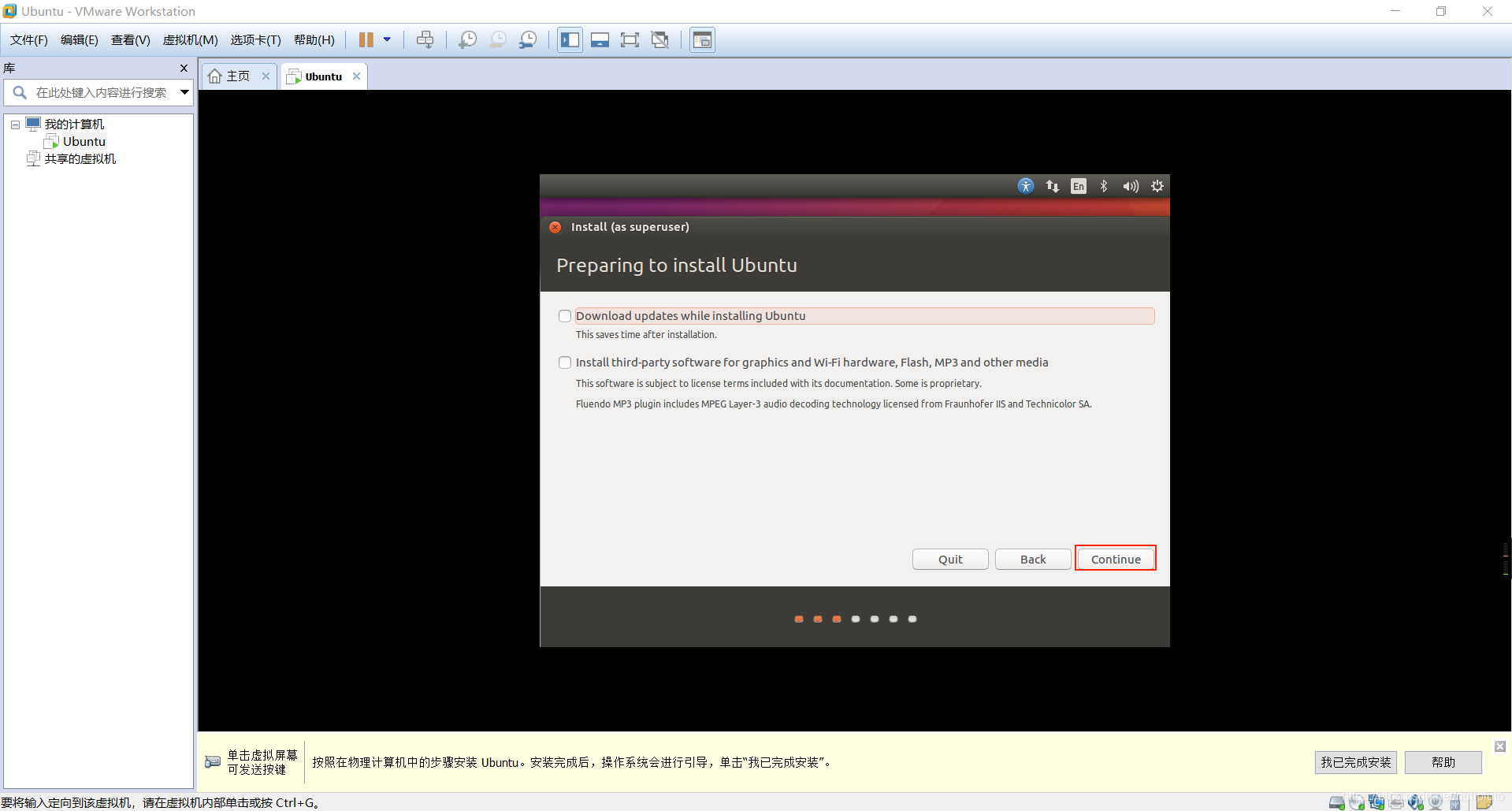This screenshot has width=1512, height=811.
Task: Open the system gear menu in Ubuntu panel
Action: point(1157,186)
